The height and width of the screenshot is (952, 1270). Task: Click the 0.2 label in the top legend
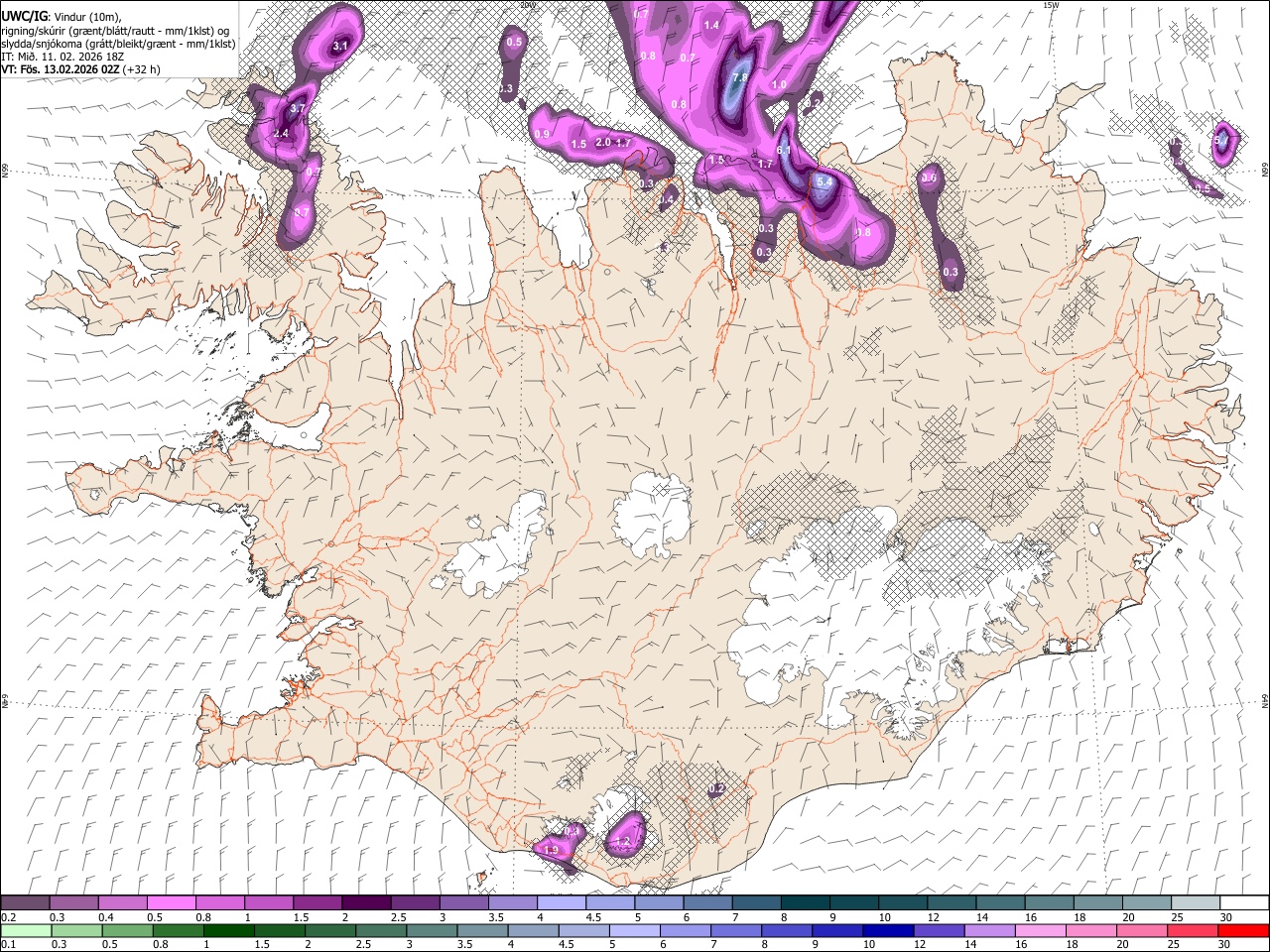[x=8, y=917]
